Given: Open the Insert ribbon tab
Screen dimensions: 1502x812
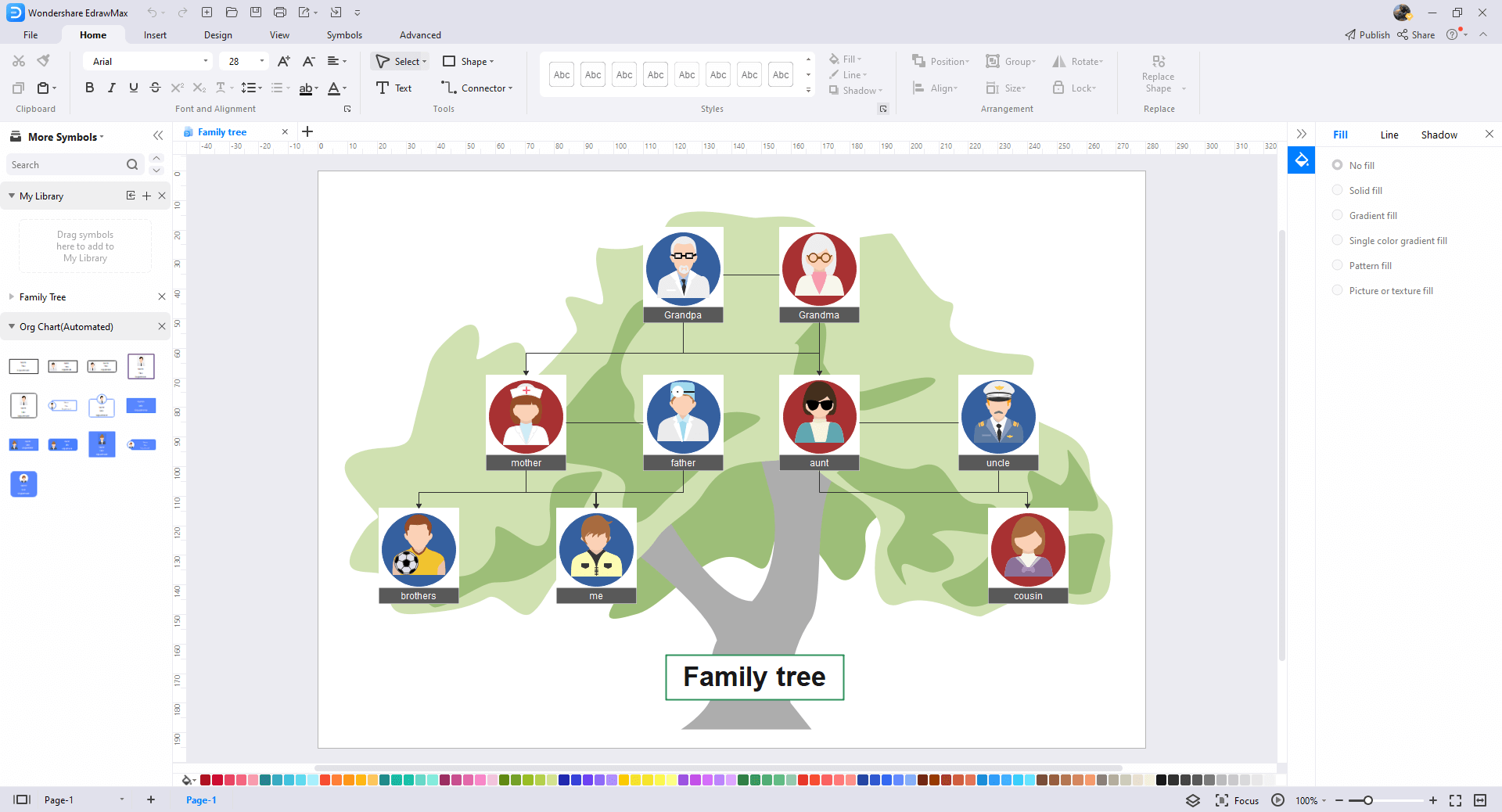Looking at the screenshot, I should coord(155,35).
